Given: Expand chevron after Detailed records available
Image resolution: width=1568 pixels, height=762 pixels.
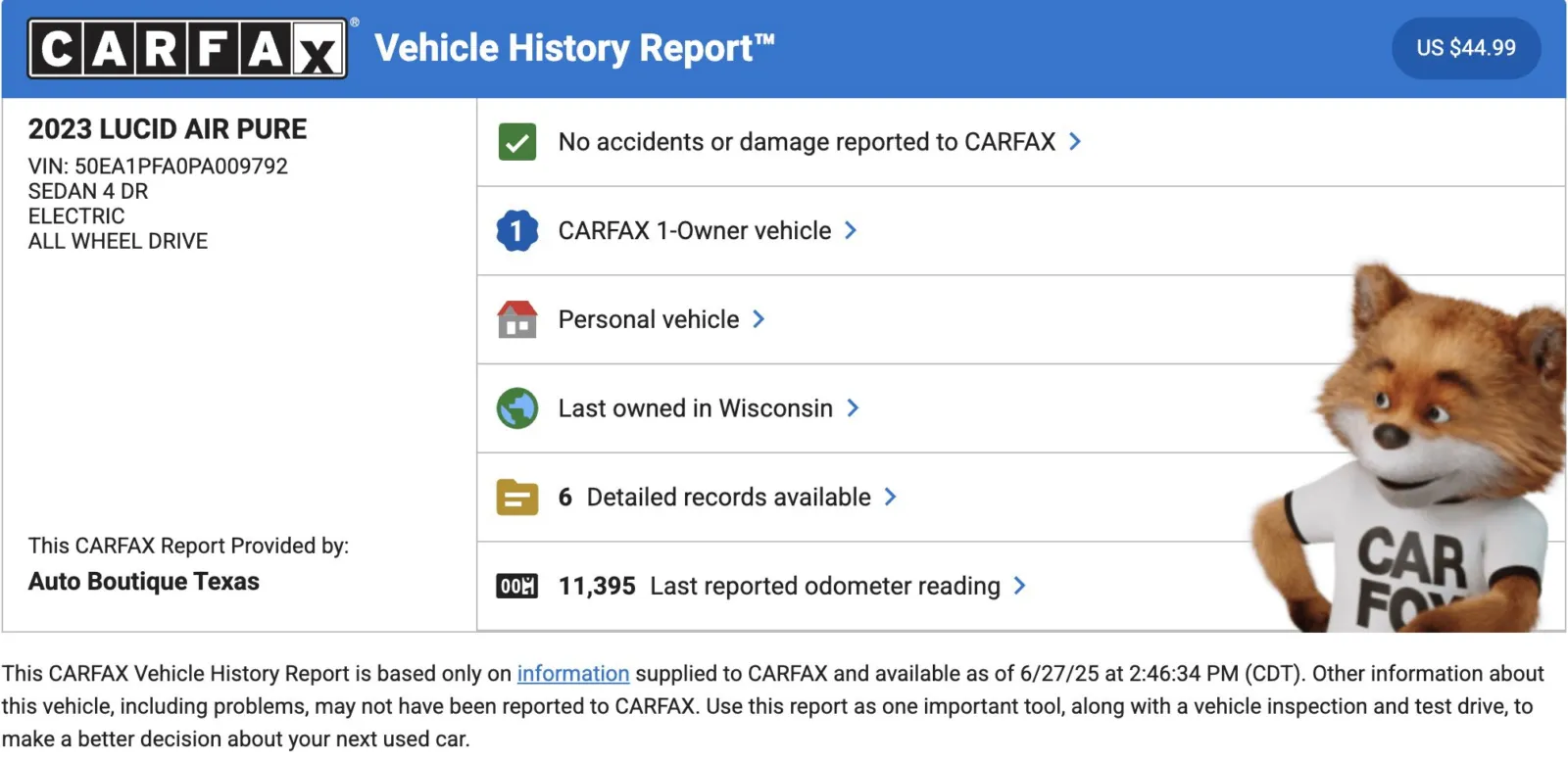Looking at the screenshot, I should click(x=890, y=498).
